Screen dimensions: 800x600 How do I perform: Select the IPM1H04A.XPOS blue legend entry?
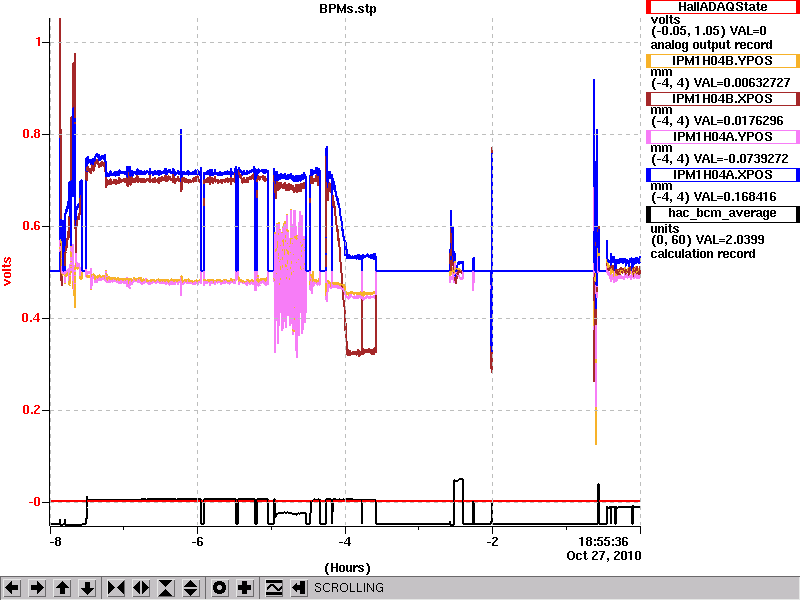[722, 175]
